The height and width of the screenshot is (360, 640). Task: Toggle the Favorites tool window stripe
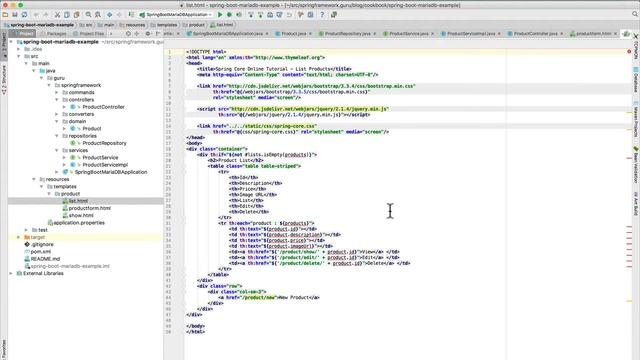click(4, 348)
